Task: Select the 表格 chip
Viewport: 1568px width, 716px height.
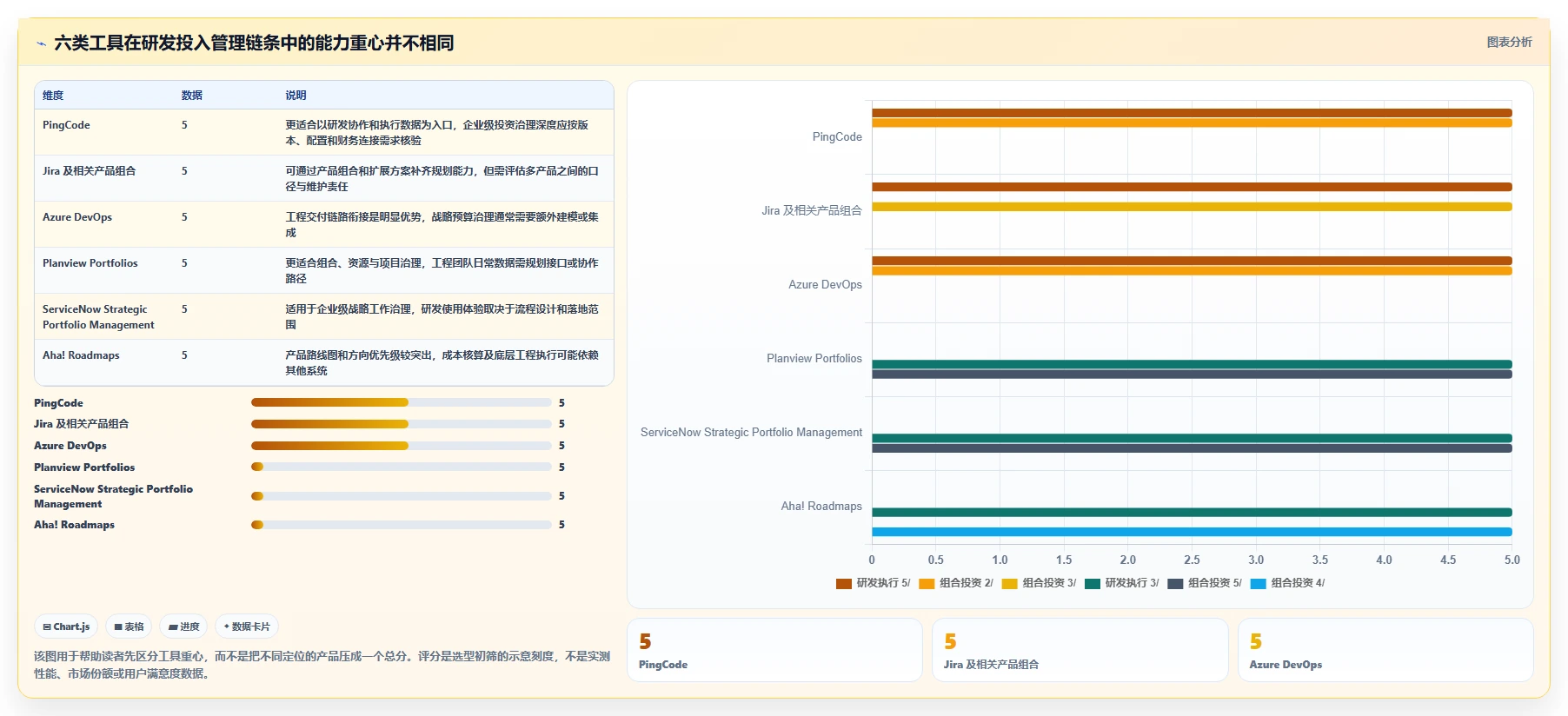Action: 130,626
